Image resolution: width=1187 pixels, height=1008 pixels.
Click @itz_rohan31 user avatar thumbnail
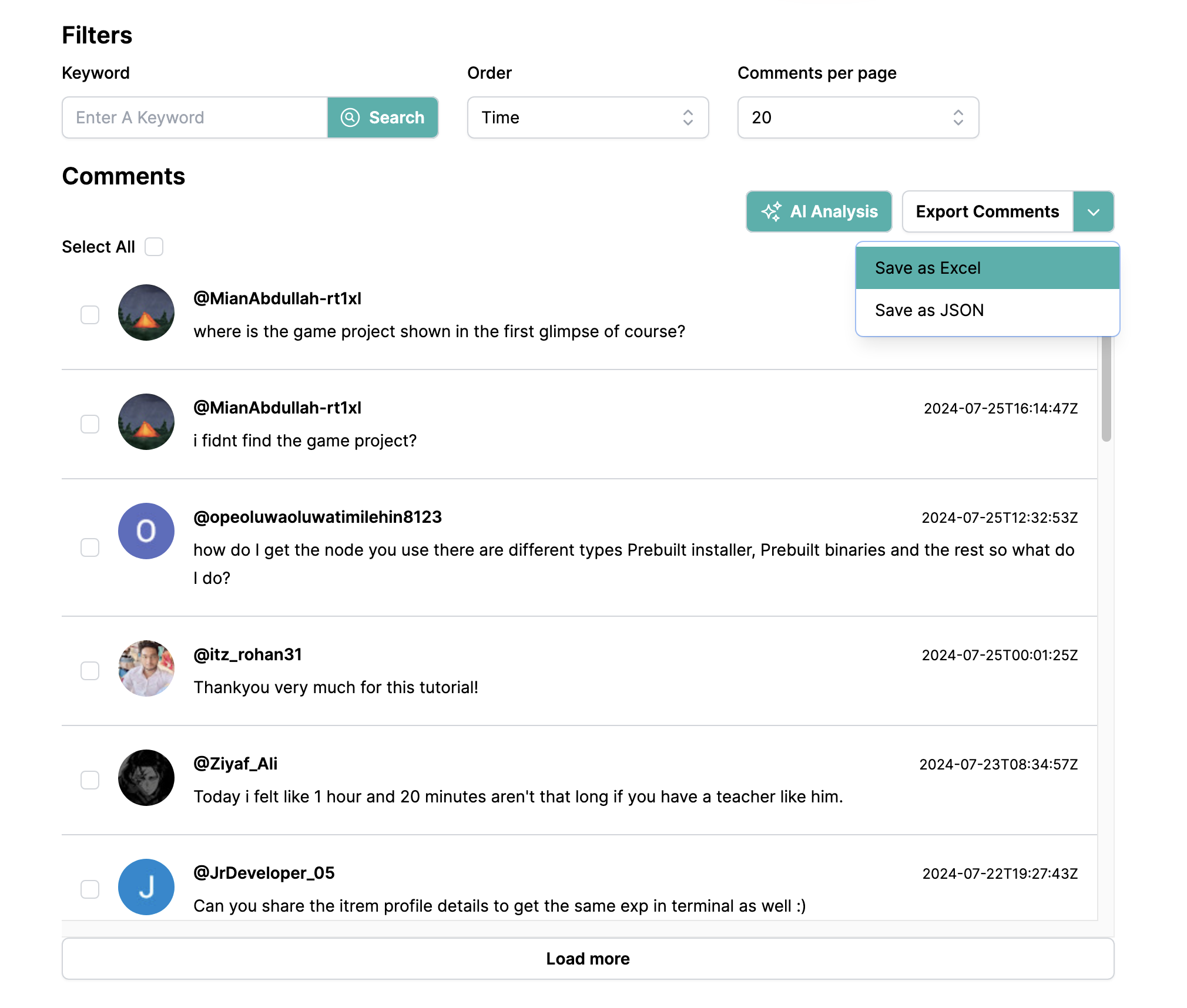pos(147,668)
